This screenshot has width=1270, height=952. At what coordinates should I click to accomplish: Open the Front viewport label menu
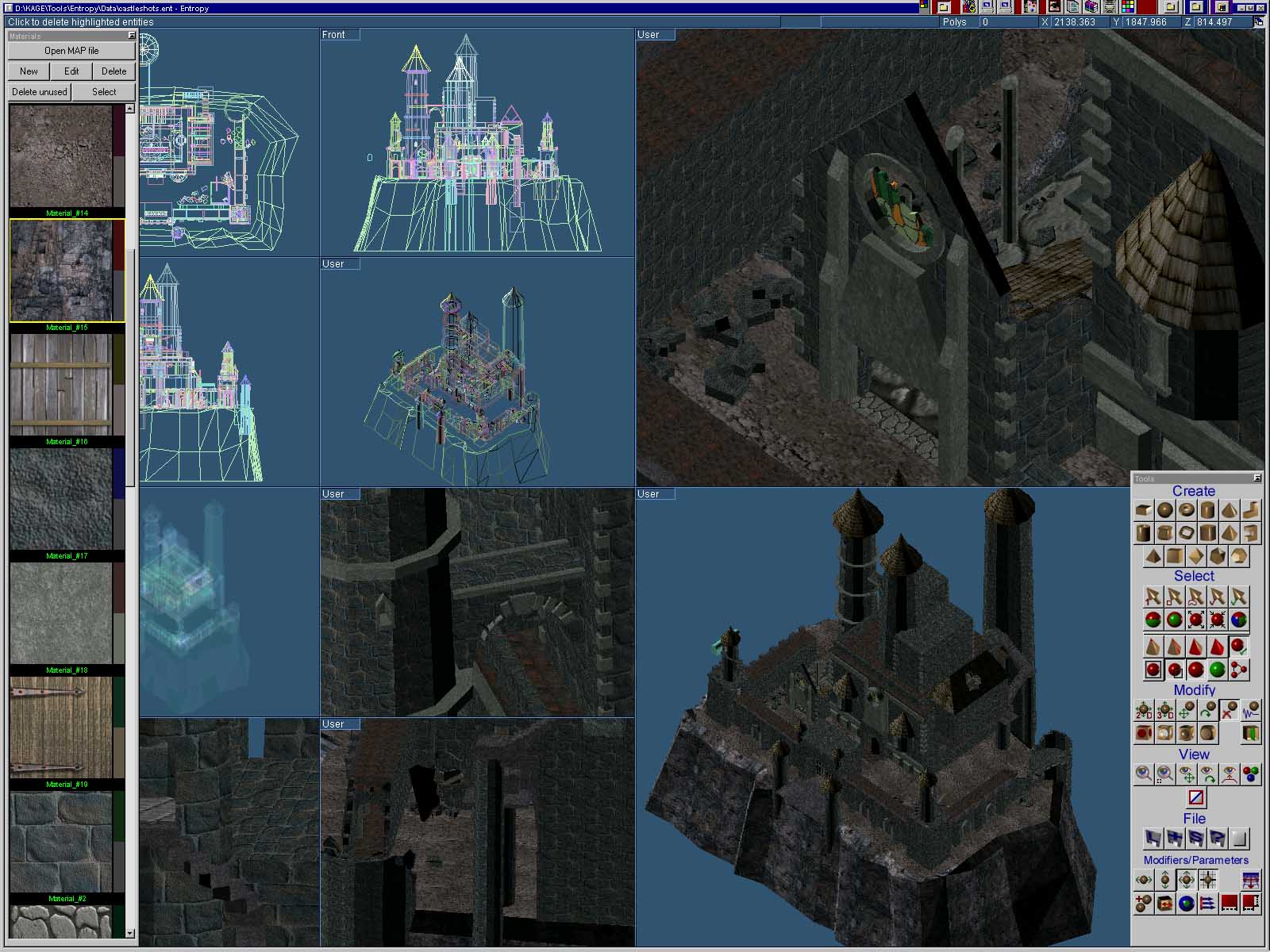[340, 35]
